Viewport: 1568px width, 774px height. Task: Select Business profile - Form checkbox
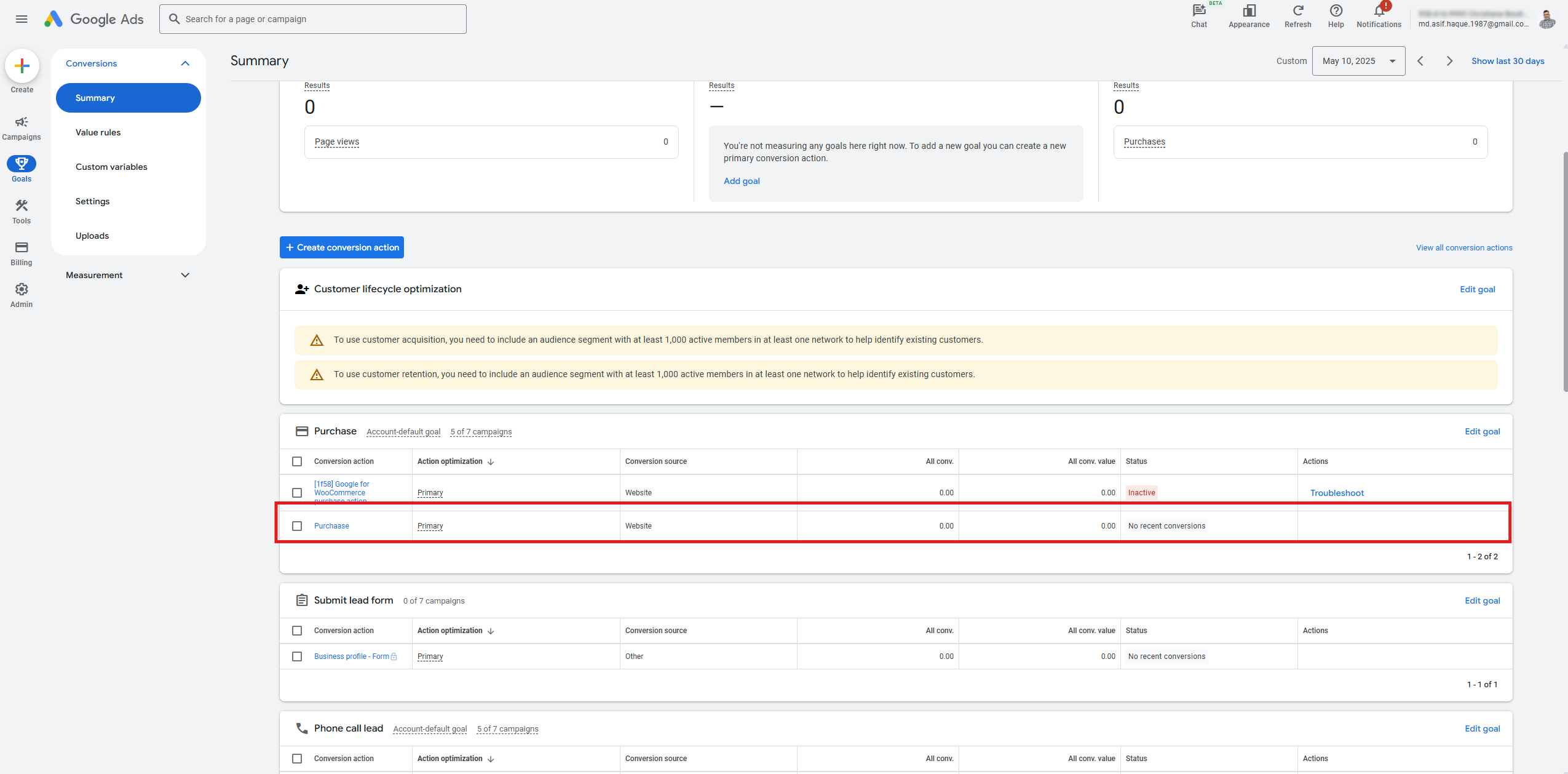pyautogui.click(x=297, y=656)
